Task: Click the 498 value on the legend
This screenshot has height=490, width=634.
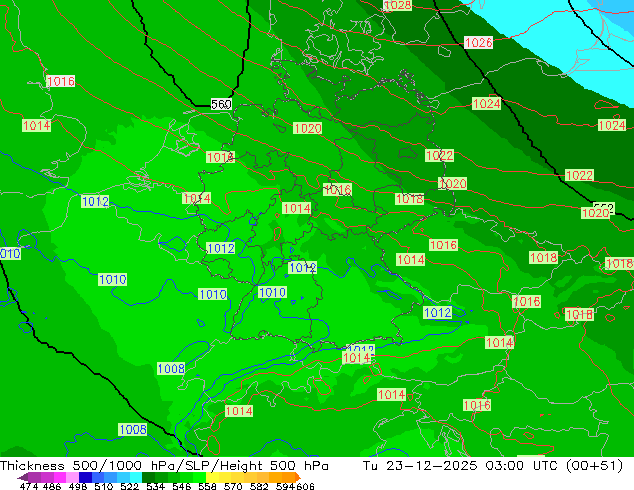Action: click(78, 486)
